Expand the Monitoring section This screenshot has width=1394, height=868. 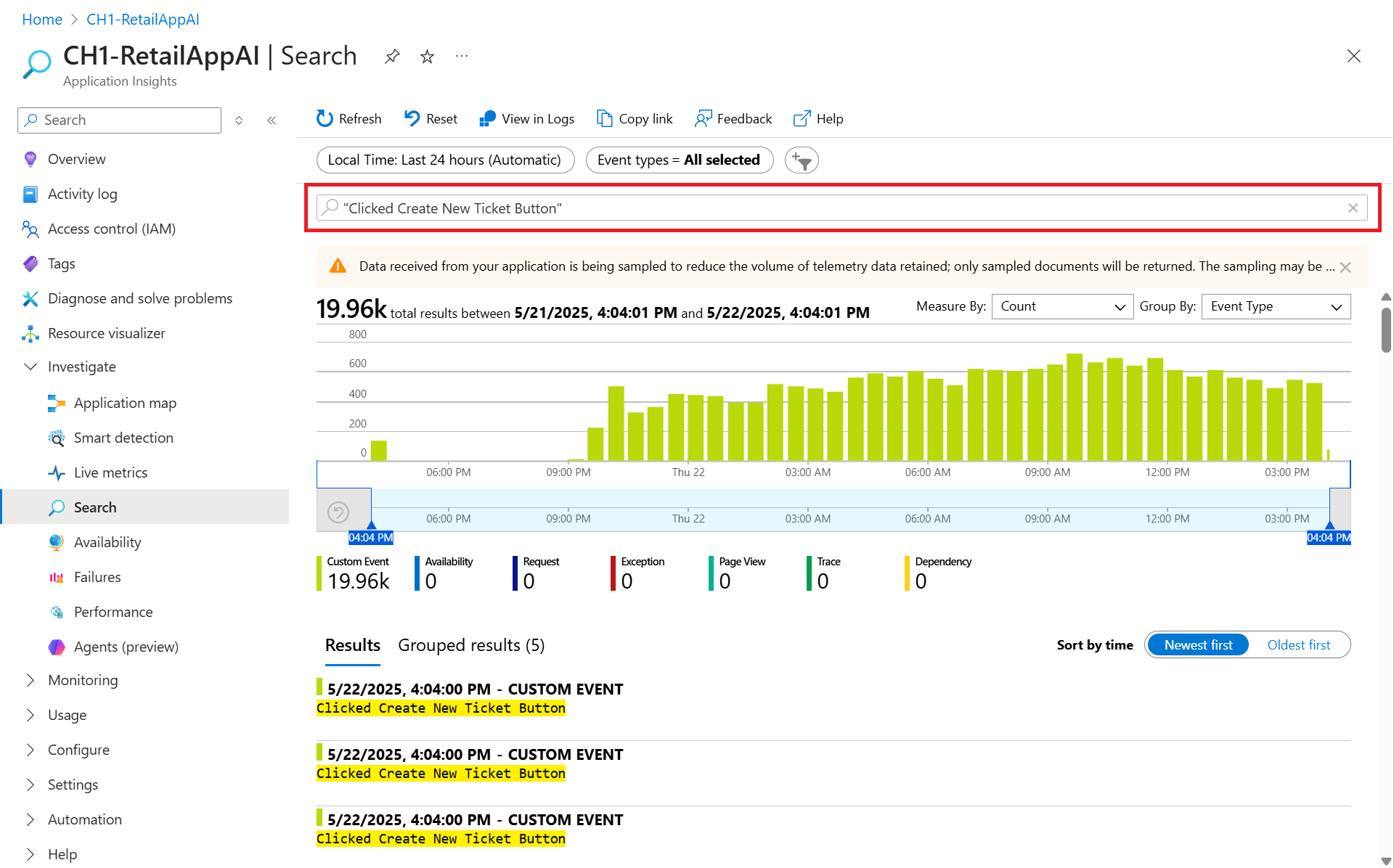(x=82, y=680)
